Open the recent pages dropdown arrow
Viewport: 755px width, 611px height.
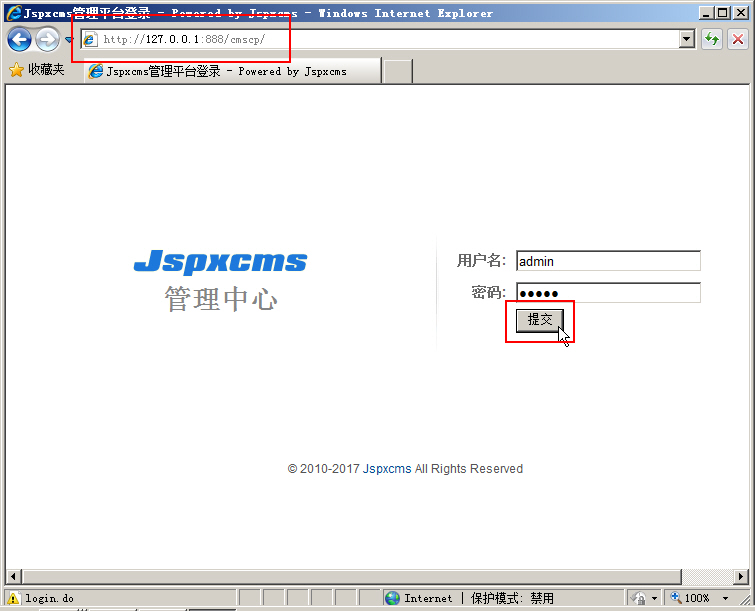(x=68, y=40)
